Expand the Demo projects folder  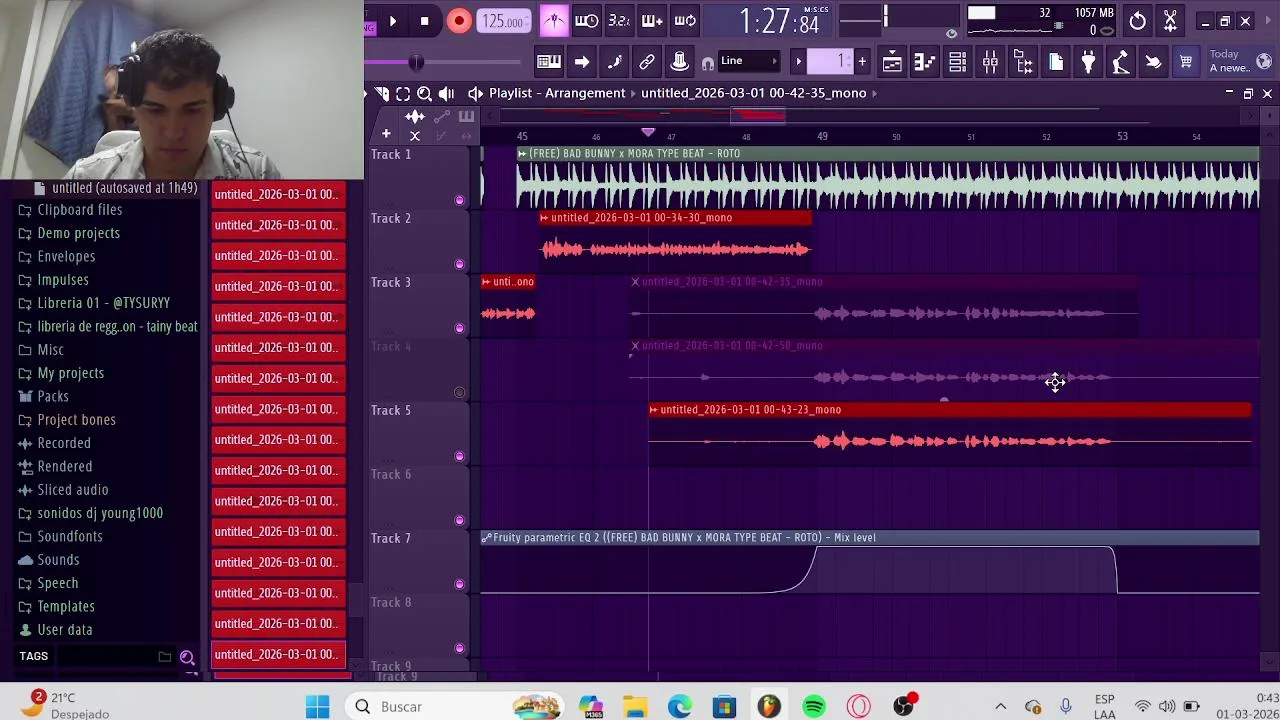78,233
